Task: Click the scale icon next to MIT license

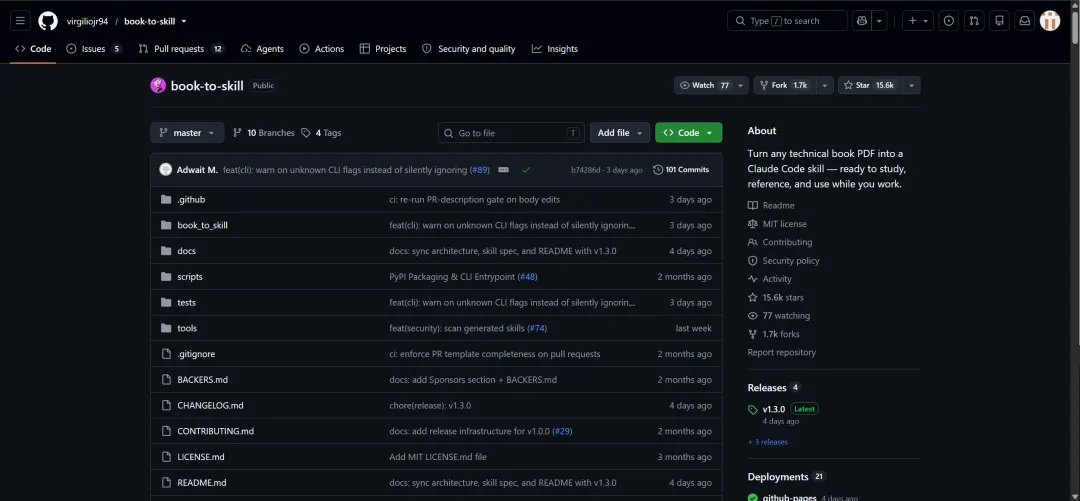Action: coord(753,224)
